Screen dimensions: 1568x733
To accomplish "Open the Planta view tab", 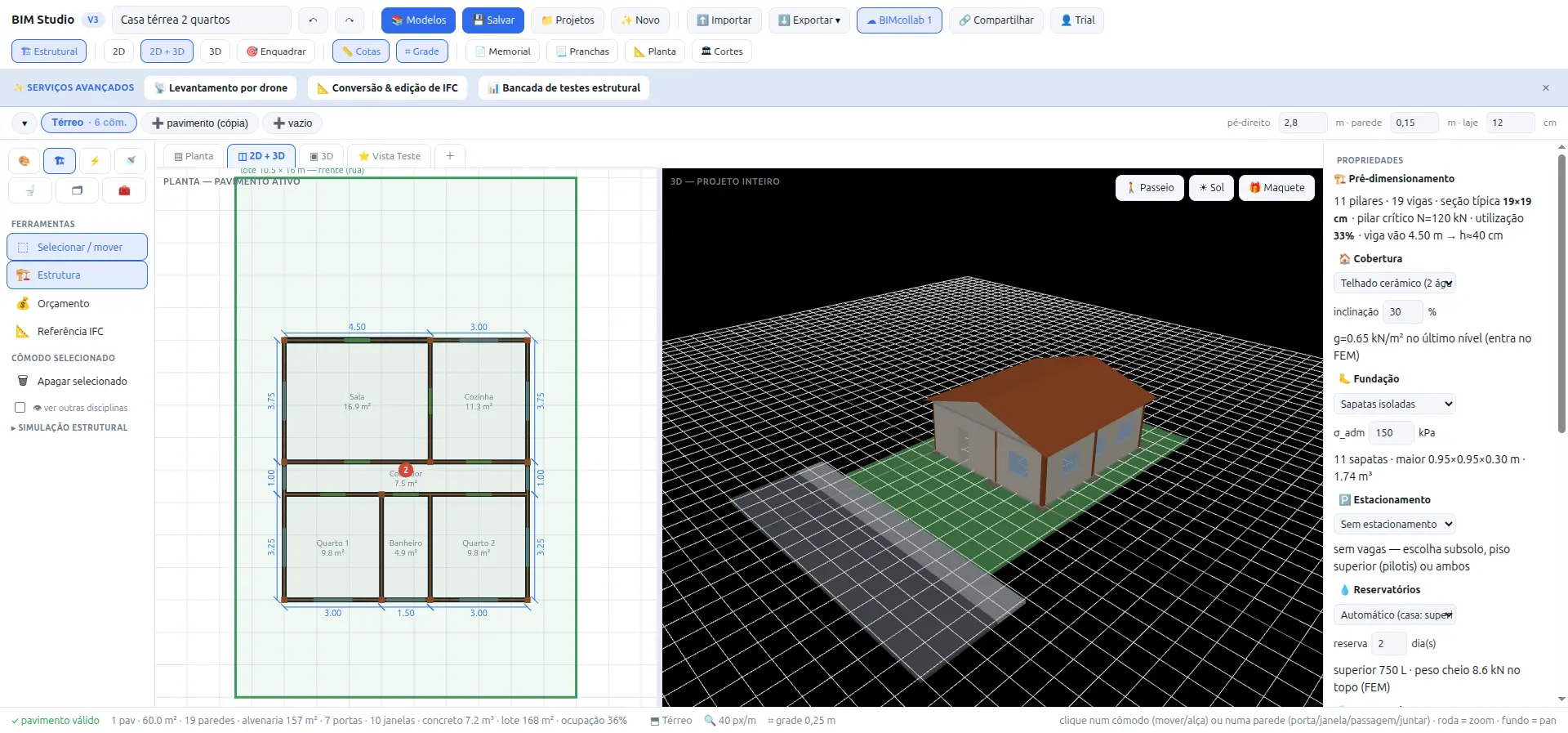I will click(194, 156).
